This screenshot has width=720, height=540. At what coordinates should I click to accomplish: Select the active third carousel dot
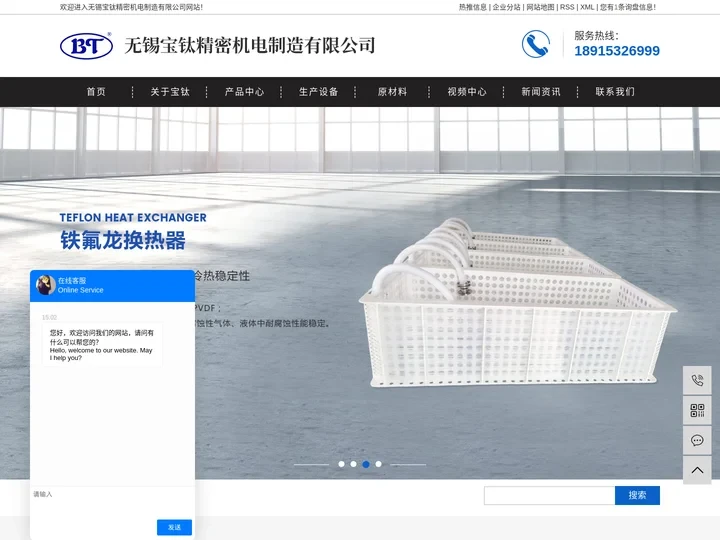(x=366, y=464)
